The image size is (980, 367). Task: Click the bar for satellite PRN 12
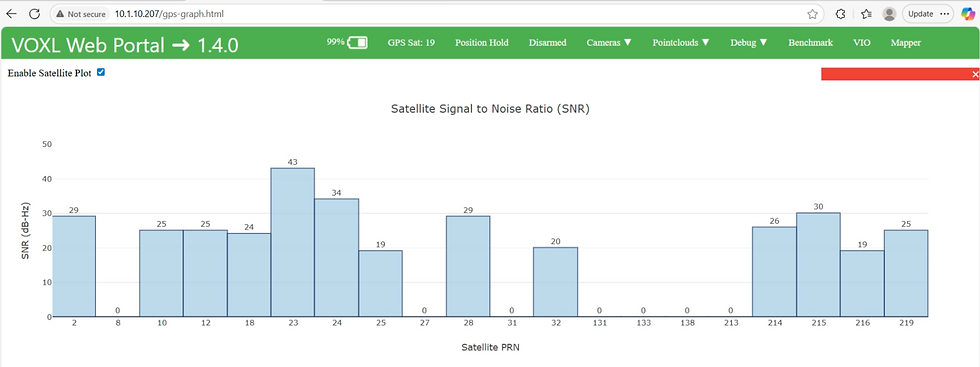205,273
